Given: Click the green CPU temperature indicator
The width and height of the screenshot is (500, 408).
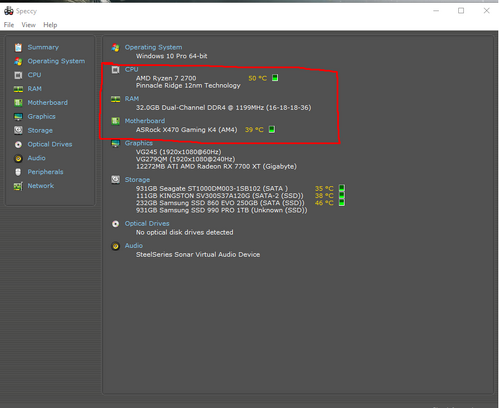Looking at the screenshot, I should [275, 78].
